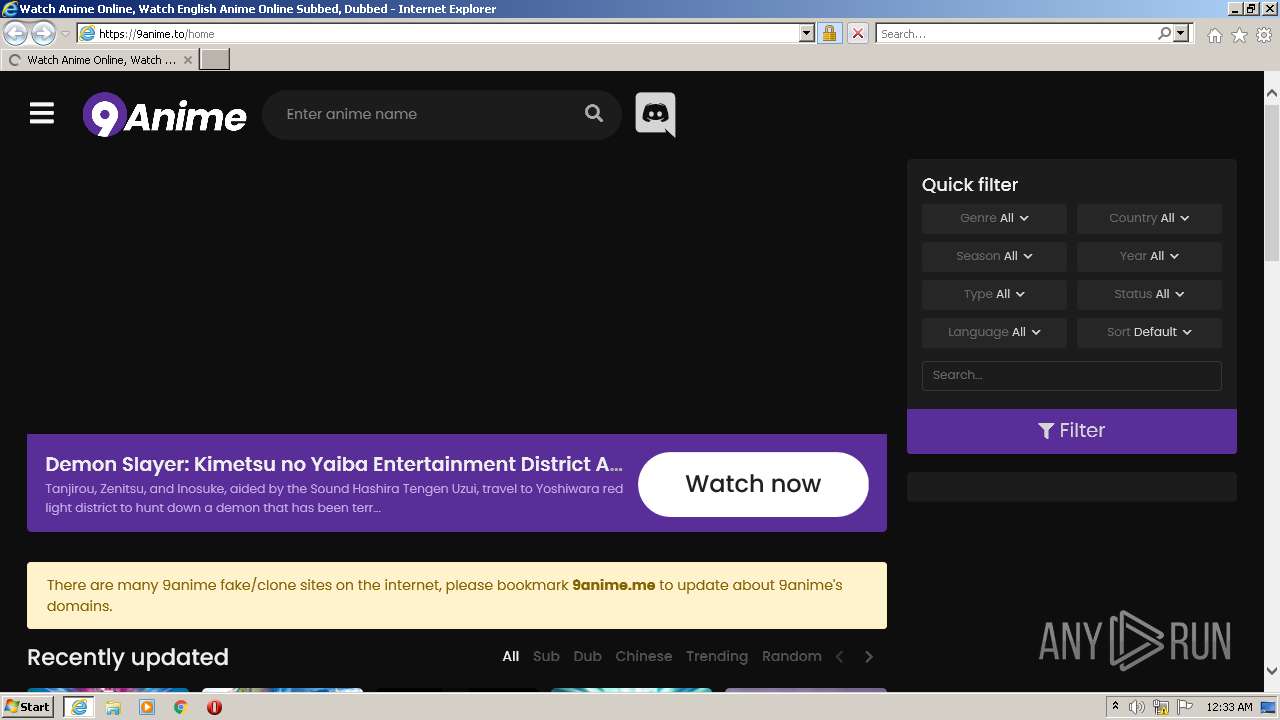
Task: Click the IE Search box
Action: point(1016,33)
